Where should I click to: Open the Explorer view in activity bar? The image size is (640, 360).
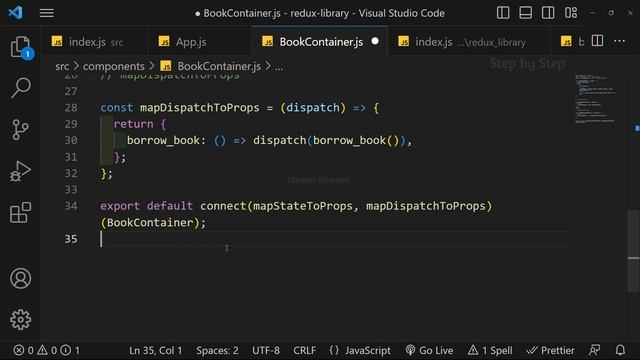(x=20, y=47)
